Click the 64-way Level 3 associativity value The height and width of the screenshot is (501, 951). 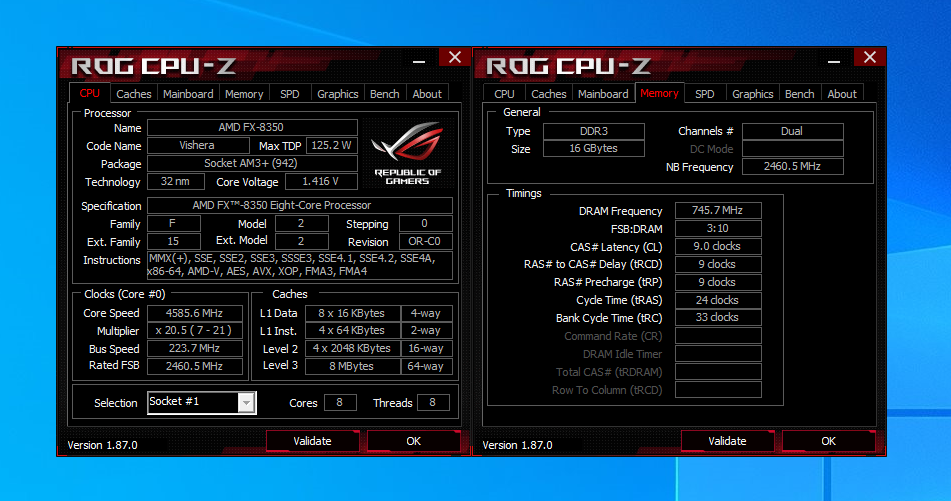coord(427,366)
